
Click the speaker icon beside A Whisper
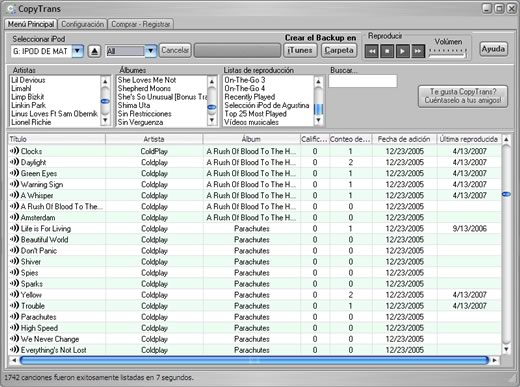click(14, 195)
